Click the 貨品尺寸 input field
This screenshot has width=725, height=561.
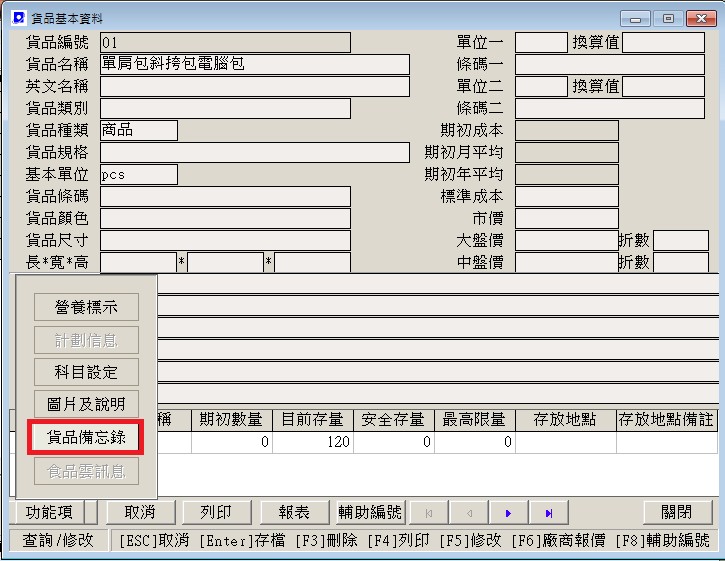(225, 240)
